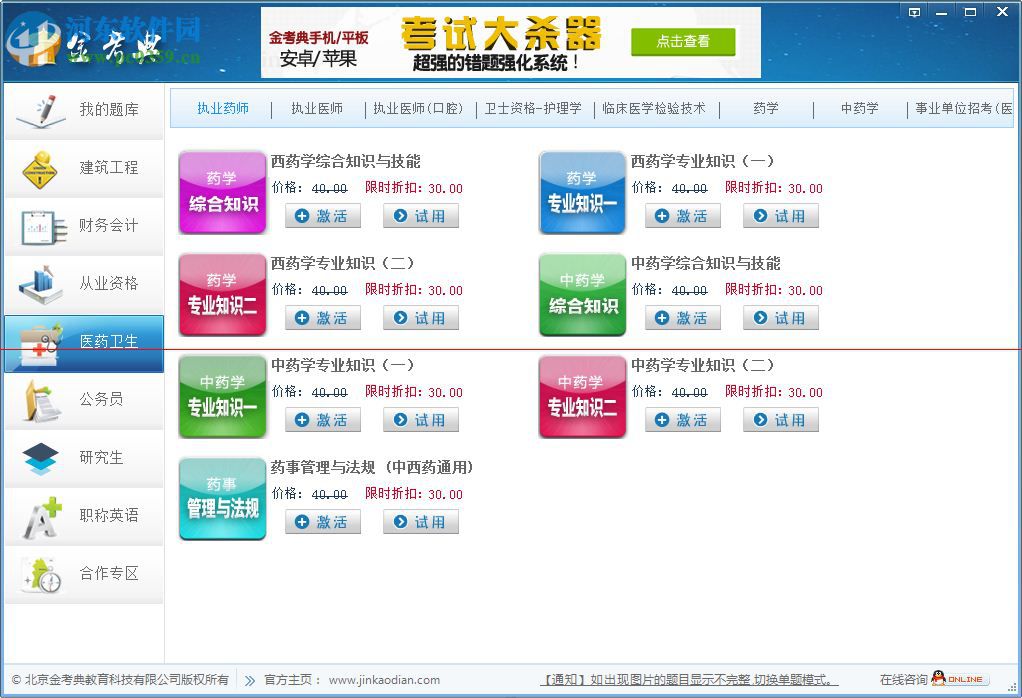Viewport: 1022px width, 698px height.
Task: Open the 药事管理与法规 course thumbnail
Action: tap(222, 498)
